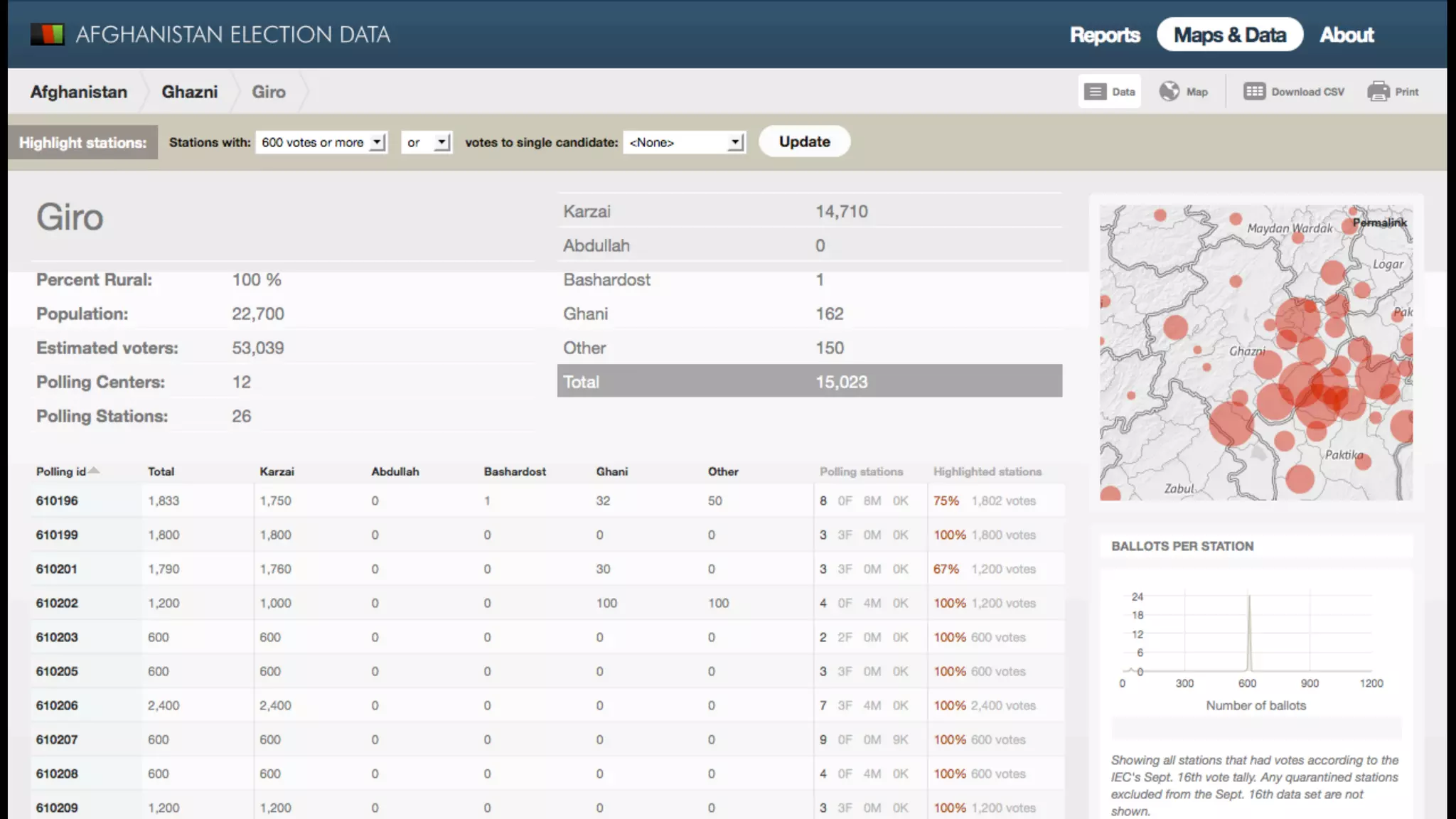
Task: Click the Estimated voters value 53,039
Action: [x=257, y=348]
